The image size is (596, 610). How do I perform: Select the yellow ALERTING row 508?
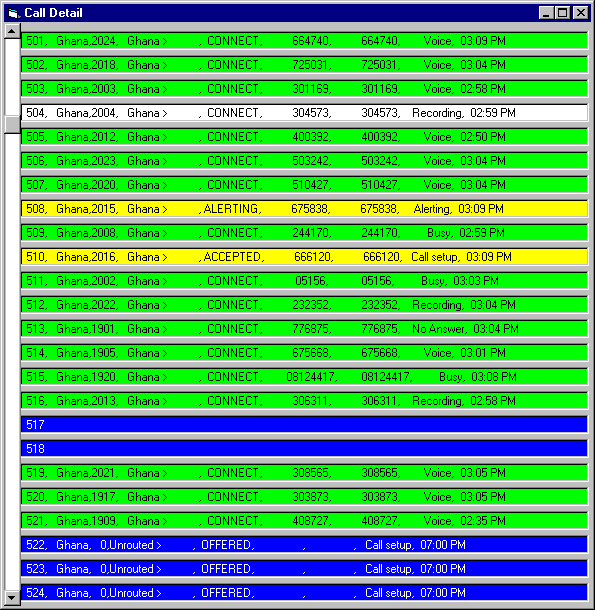click(x=304, y=209)
